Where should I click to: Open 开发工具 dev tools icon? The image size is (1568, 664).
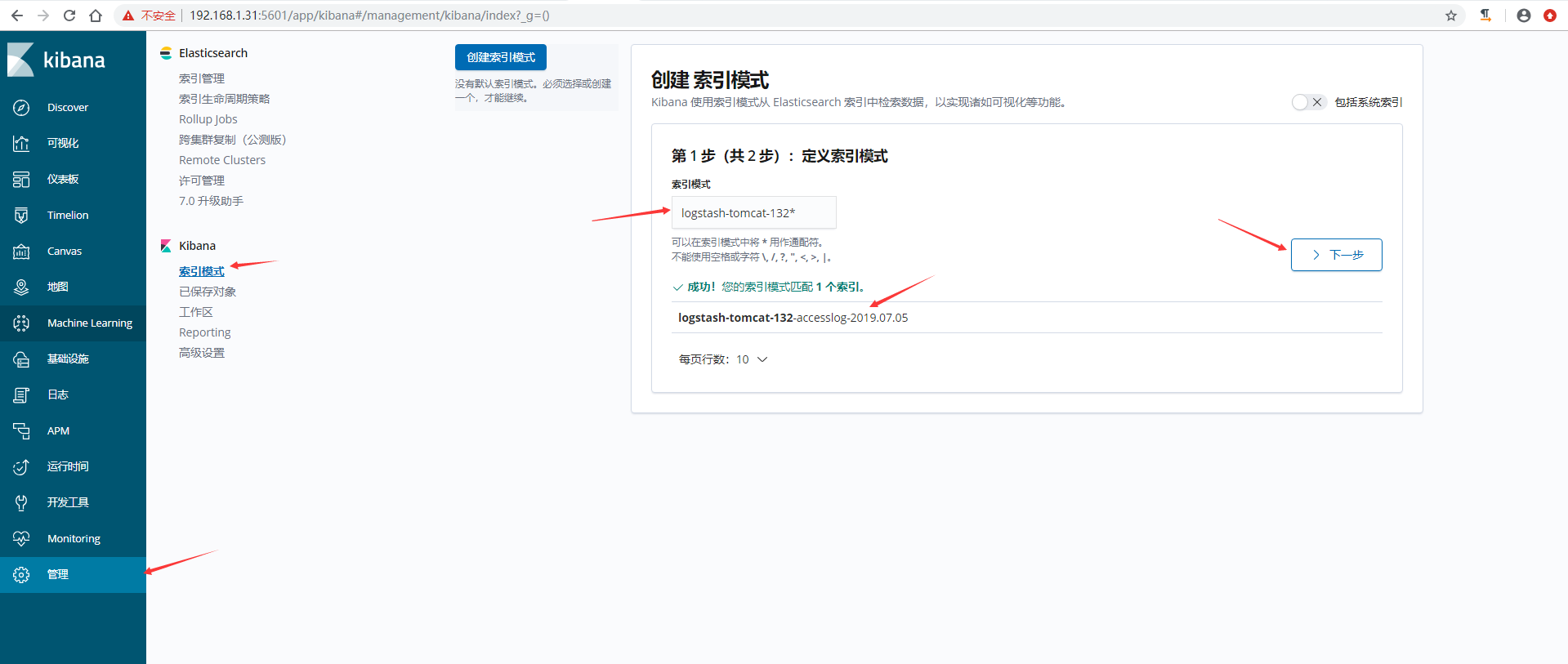pos(21,503)
